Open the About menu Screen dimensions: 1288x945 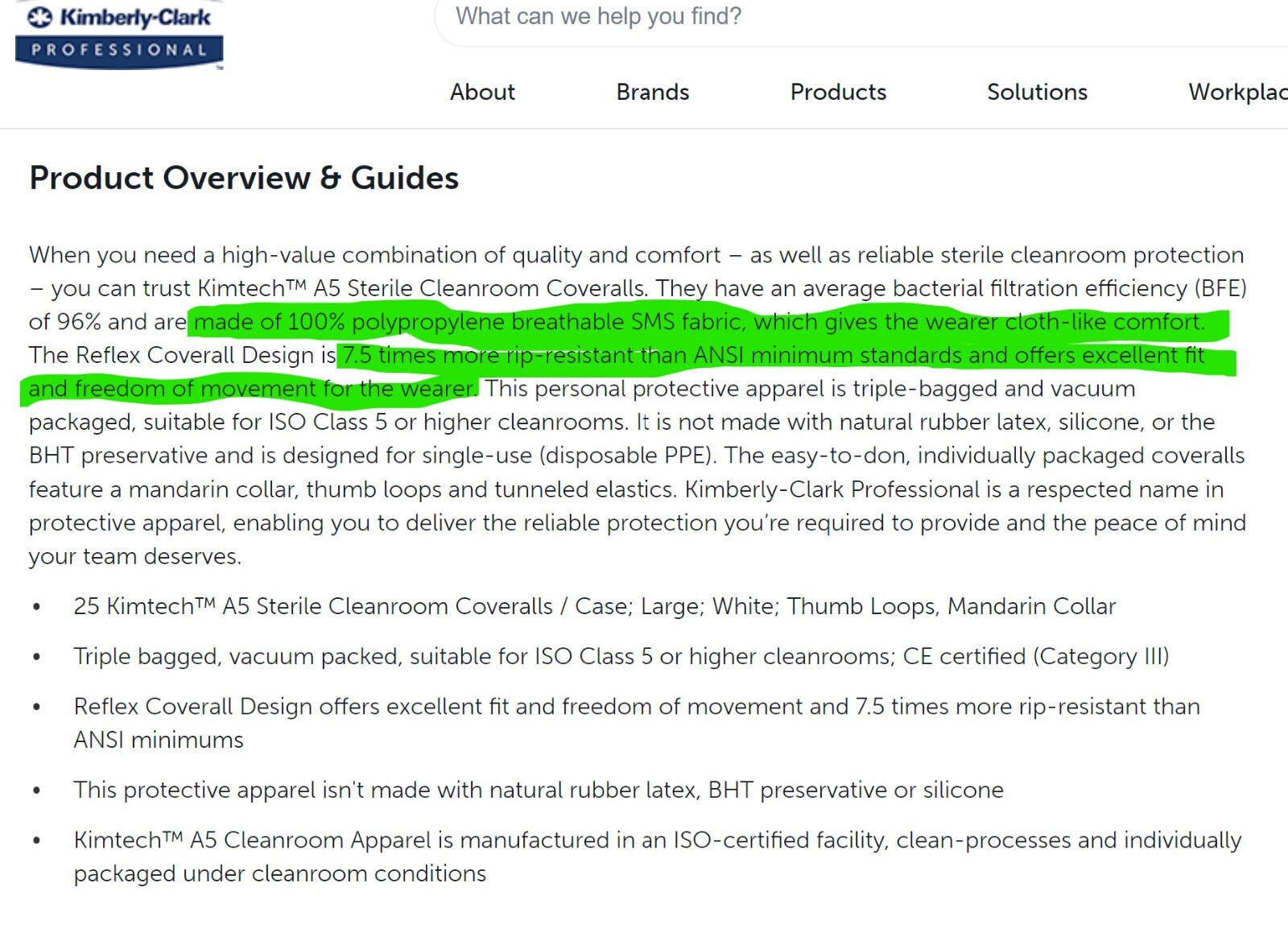point(482,92)
